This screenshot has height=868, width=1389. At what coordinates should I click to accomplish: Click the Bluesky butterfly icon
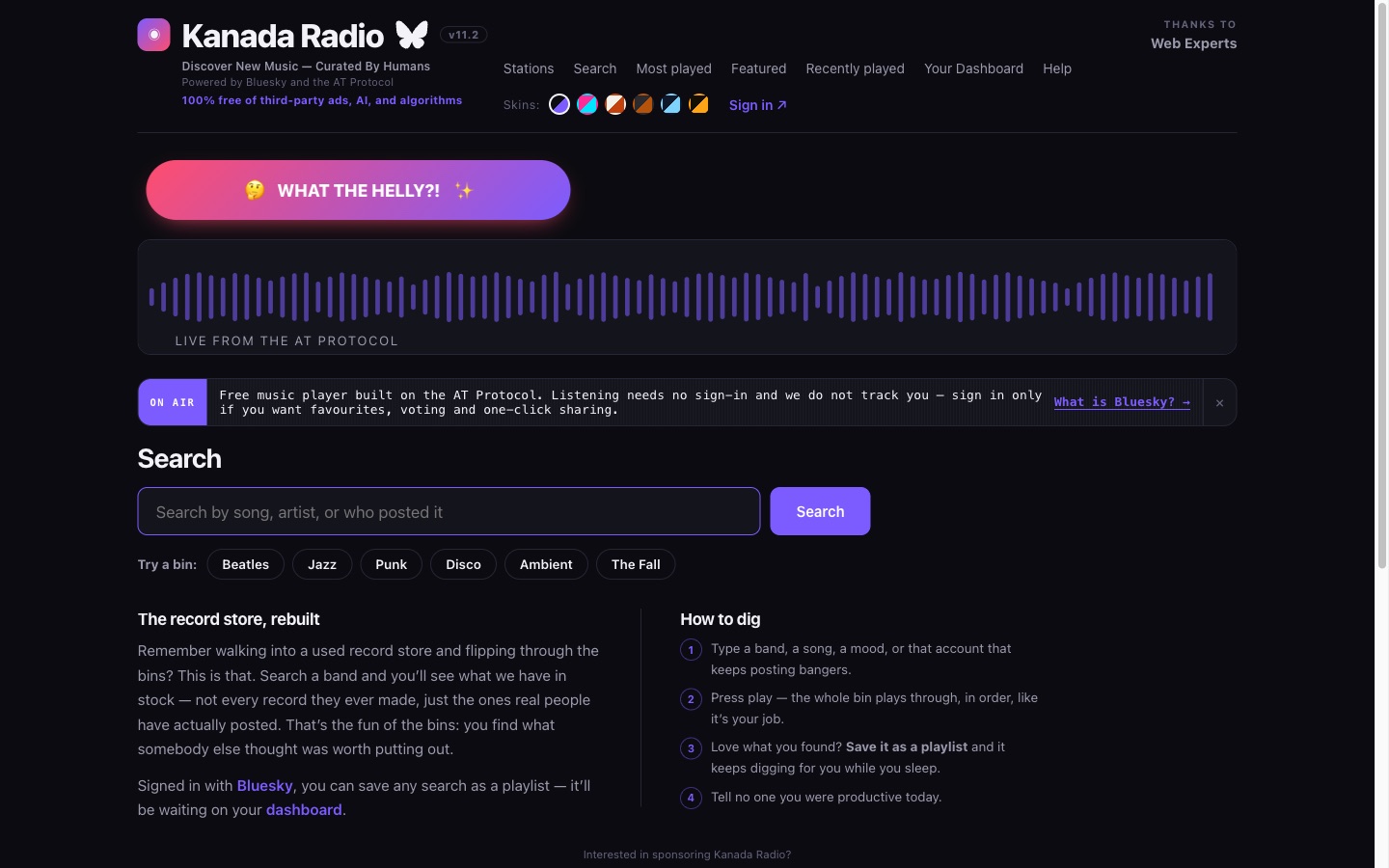[x=412, y=35]
